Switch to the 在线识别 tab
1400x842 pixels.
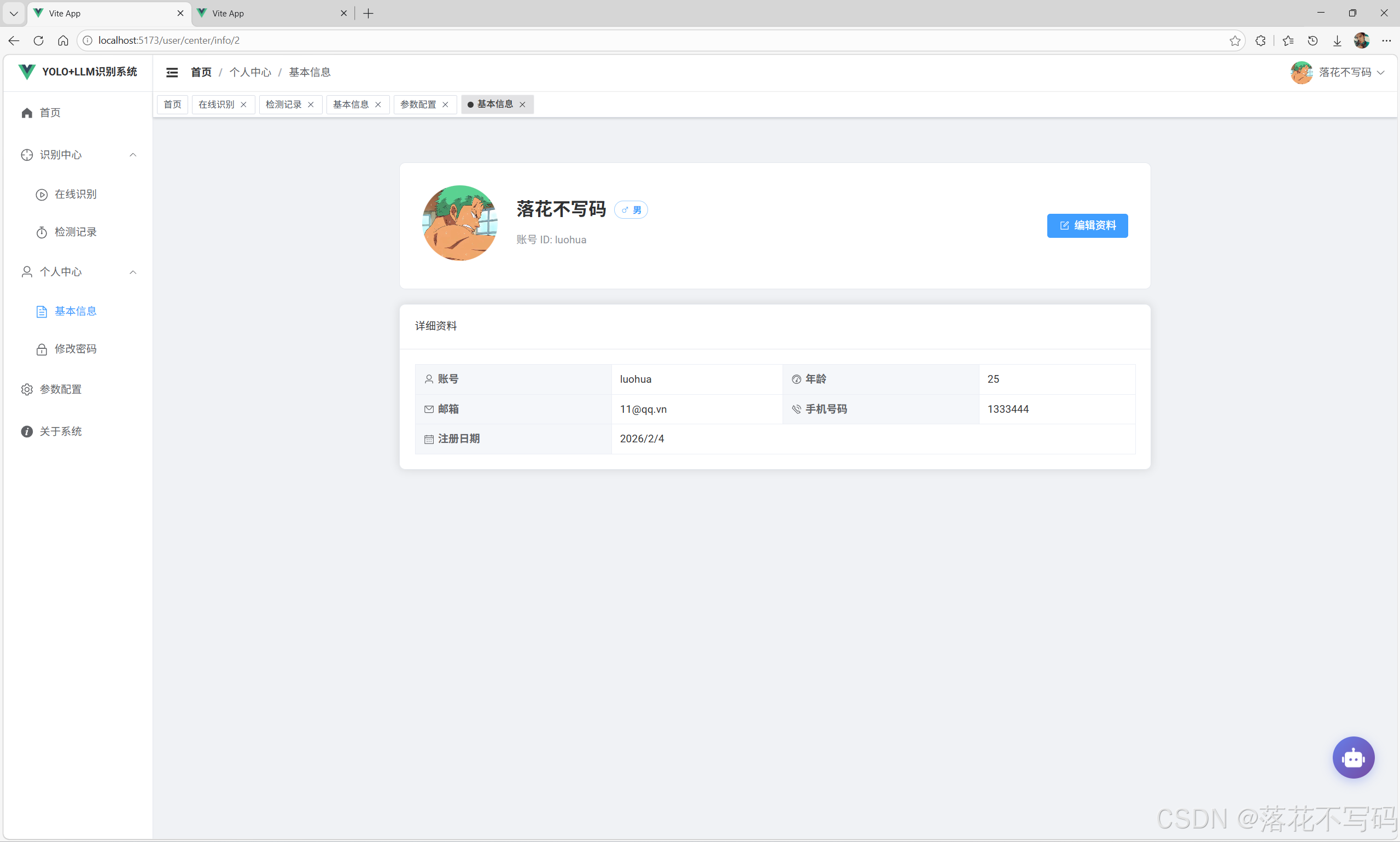point(216,104)
